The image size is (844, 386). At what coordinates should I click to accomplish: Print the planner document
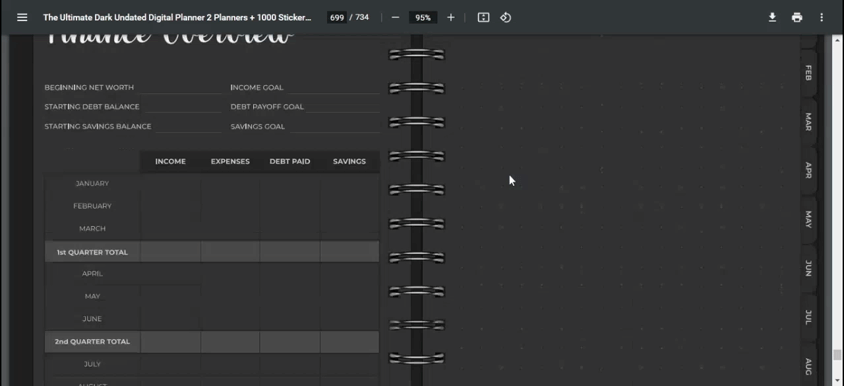(x=797, y=17)
